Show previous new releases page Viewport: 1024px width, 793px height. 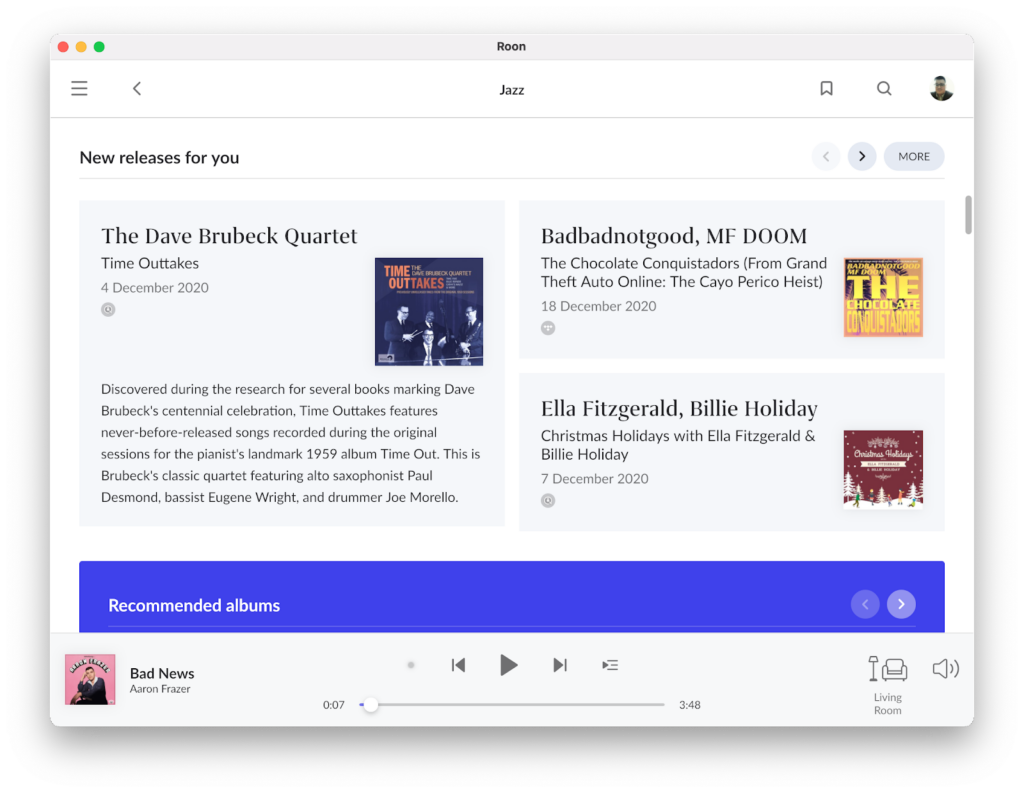tap(826, 156)
